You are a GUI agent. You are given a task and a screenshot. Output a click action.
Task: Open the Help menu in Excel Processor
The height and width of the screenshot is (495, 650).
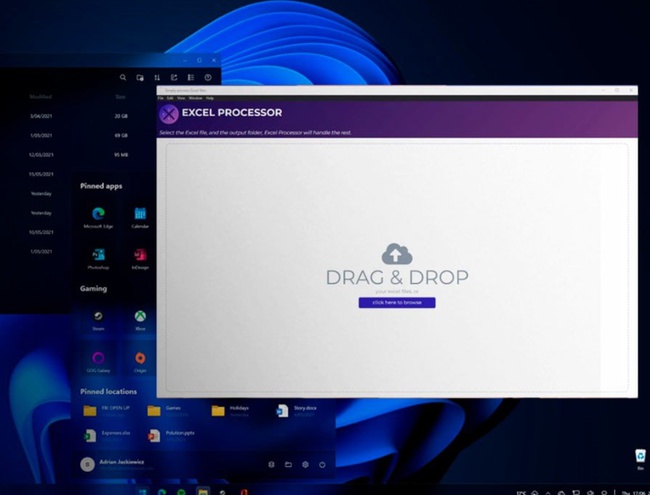[210, 98]
